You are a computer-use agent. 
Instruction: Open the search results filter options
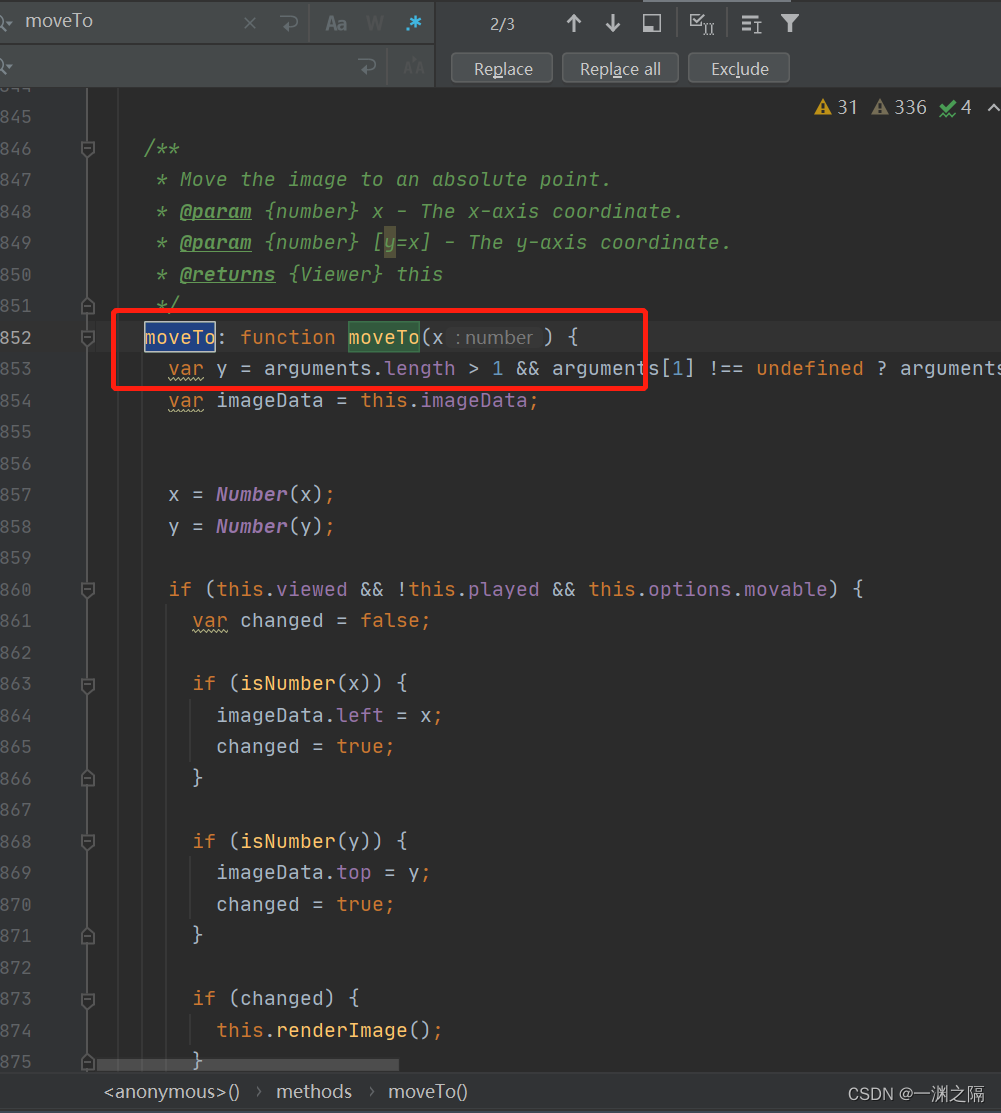tap(789, 22)
